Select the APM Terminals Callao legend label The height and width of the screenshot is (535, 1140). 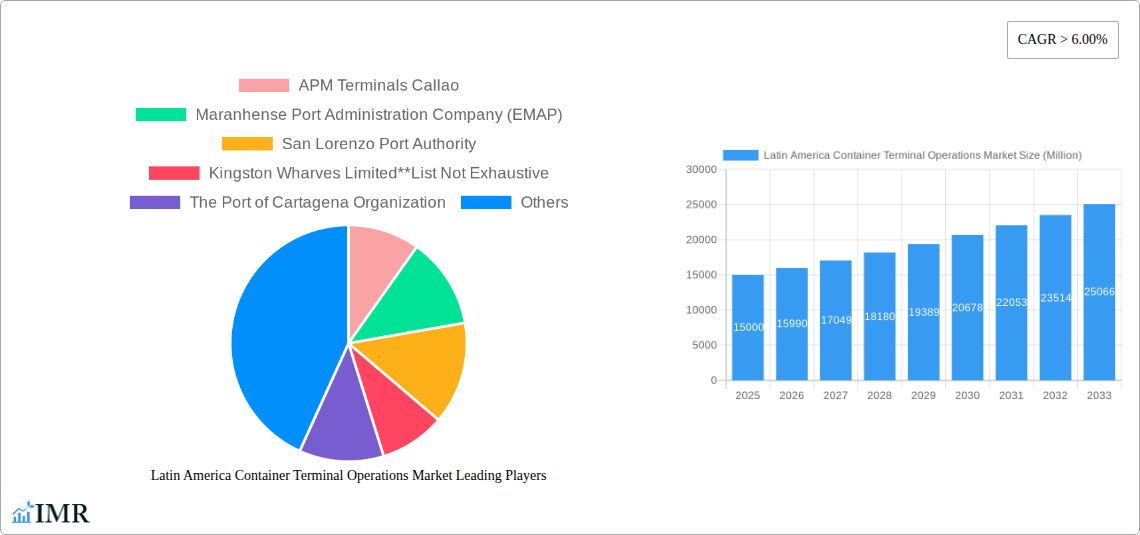coord(379,86)
